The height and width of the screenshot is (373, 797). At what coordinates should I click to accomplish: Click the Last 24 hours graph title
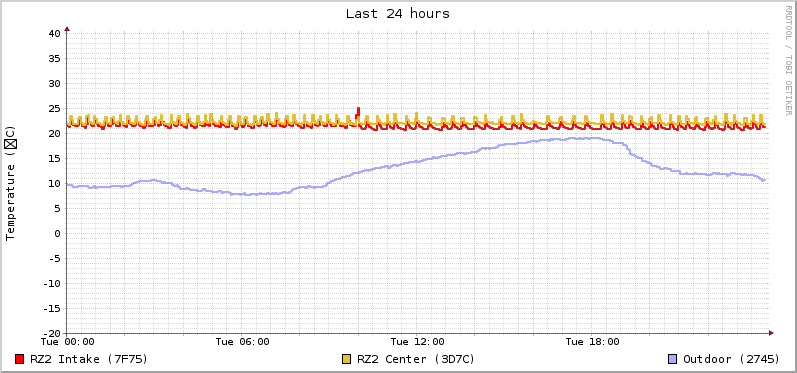(398, 14)
